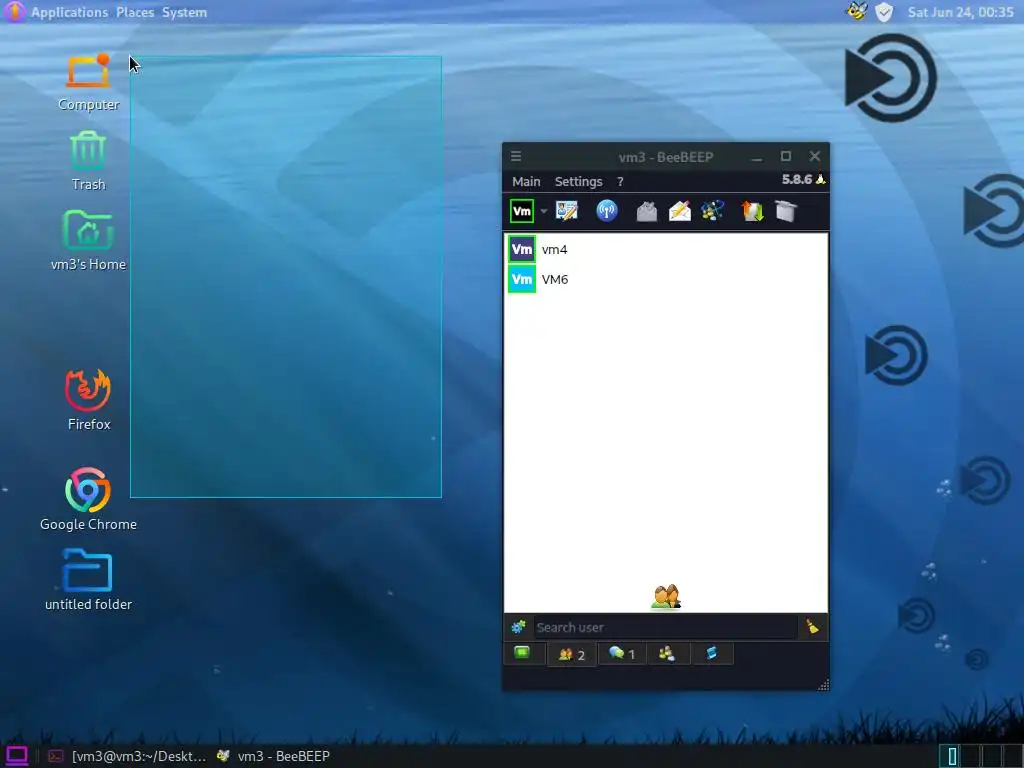This screenshot has width=1024, height=768.
Task: Select the first workspace in the switcher
Action: tap(952, 756)
